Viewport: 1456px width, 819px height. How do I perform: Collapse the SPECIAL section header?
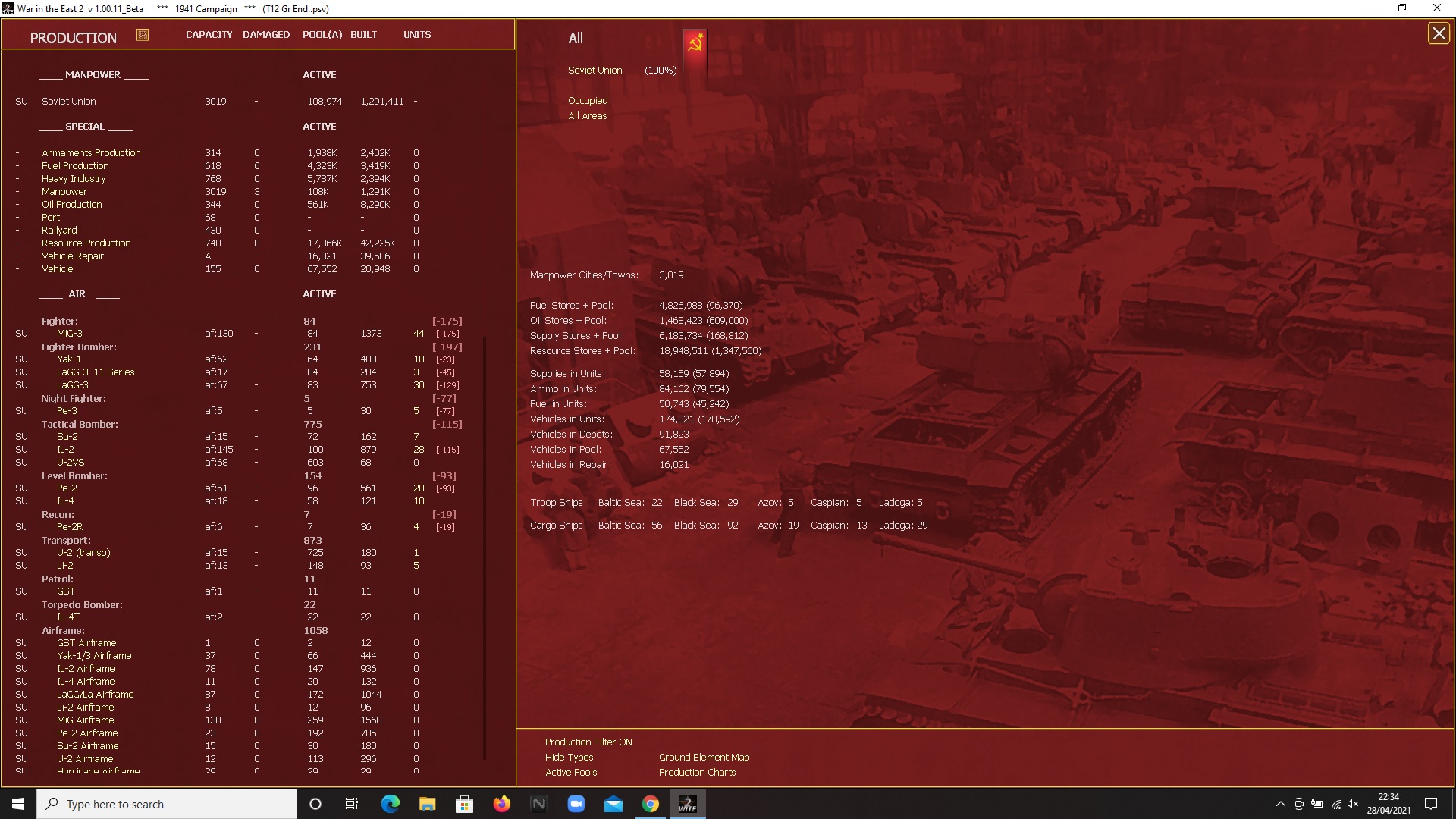84,126
